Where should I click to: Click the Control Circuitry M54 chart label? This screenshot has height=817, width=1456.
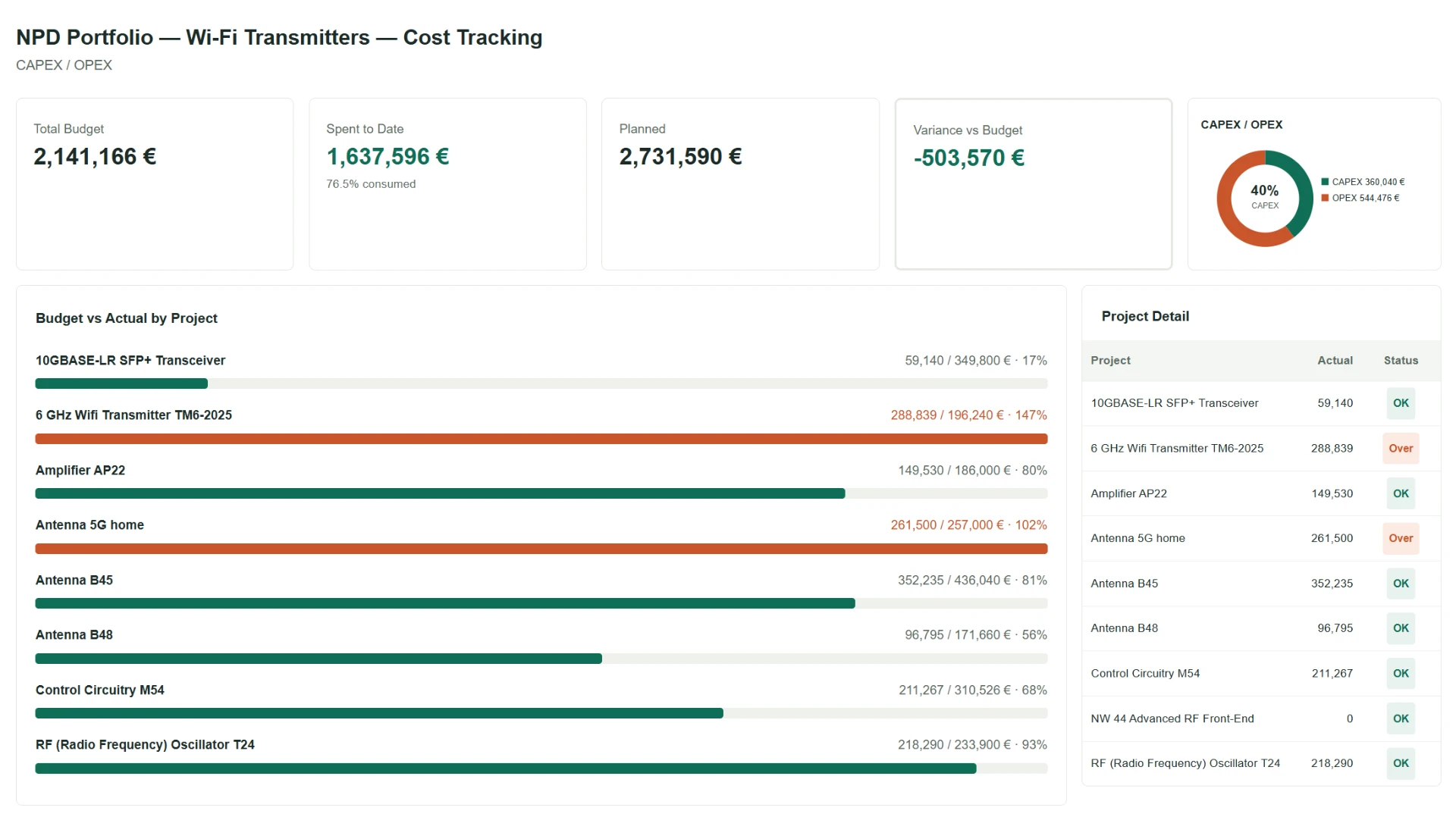coord(100,690)
